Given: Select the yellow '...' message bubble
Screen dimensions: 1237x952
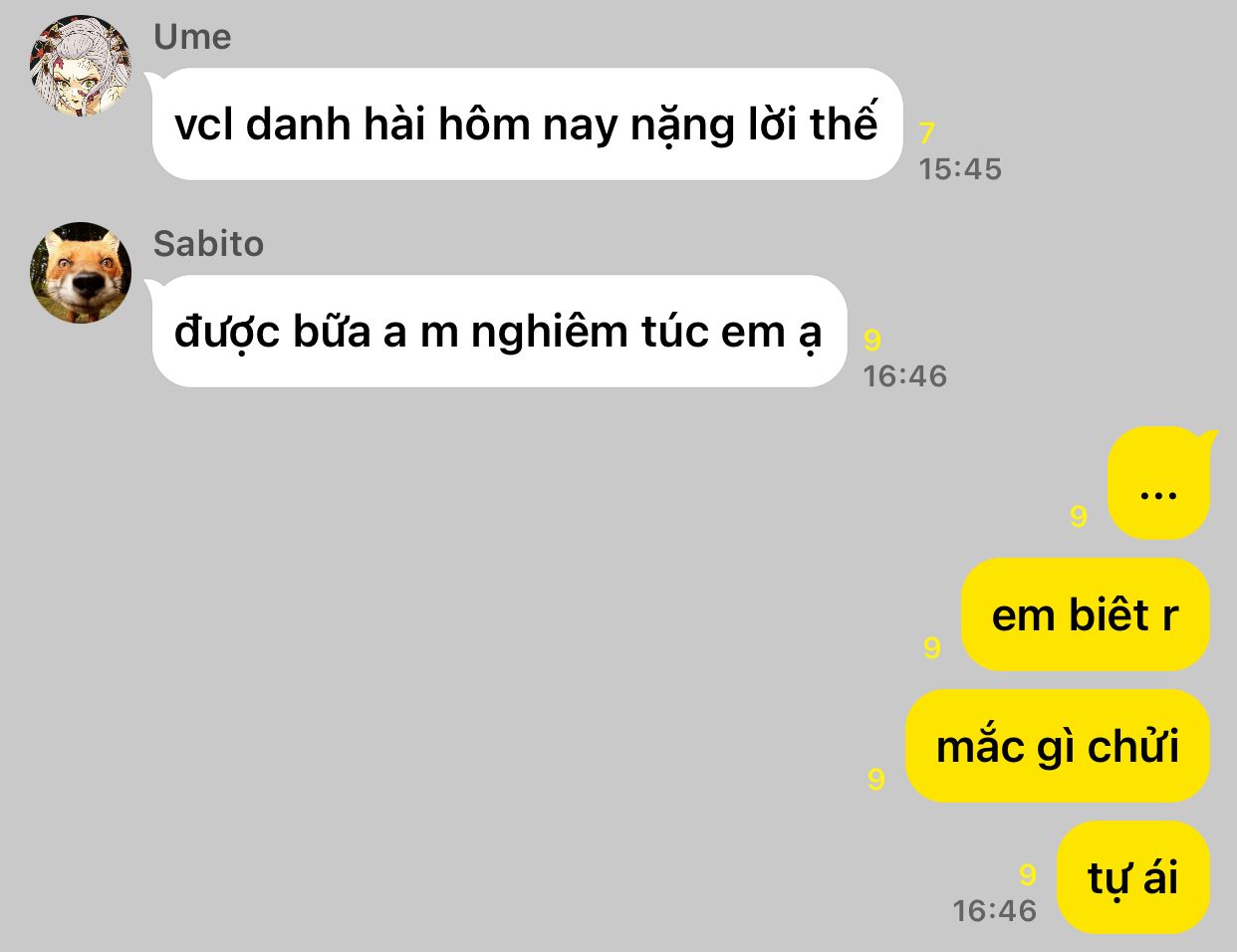Looking at the screenshot, I should (1158, 483).
